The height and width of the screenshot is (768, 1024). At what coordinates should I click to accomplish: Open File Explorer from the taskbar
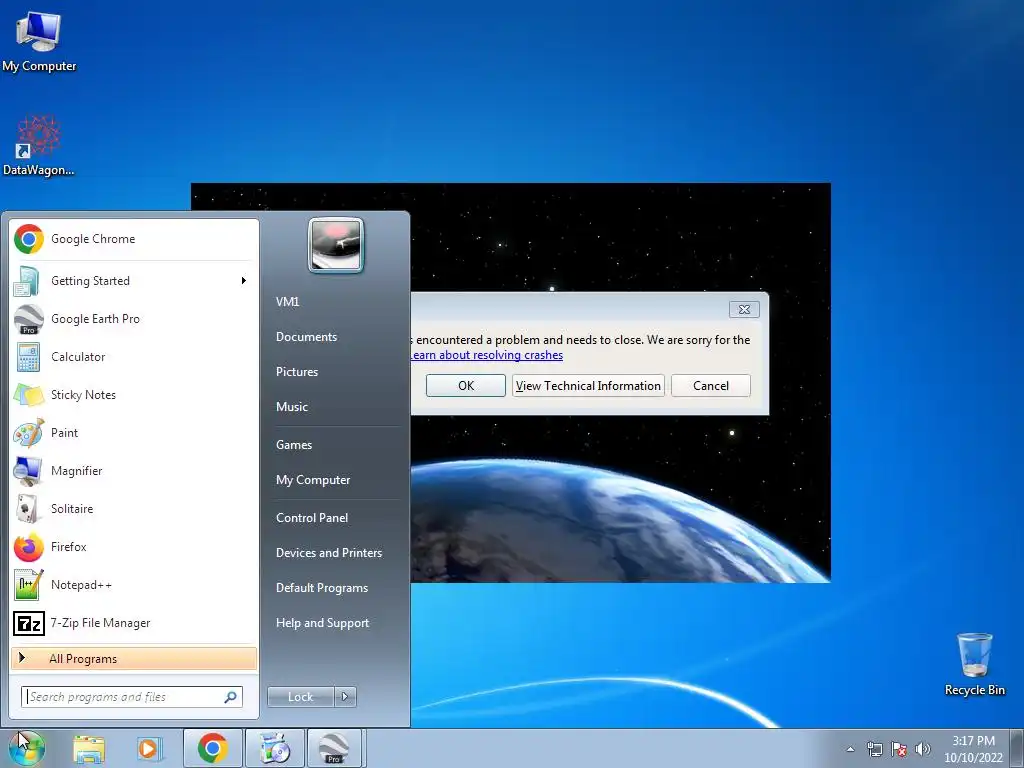click(x=89, y=748)
